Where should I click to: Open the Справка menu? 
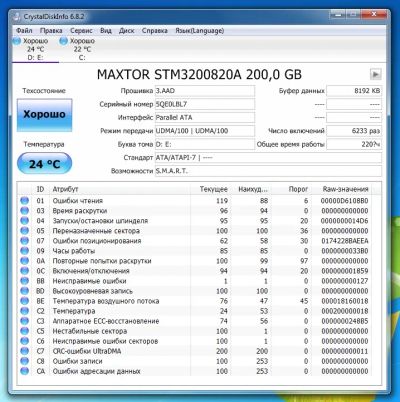[x=155, y=31]
